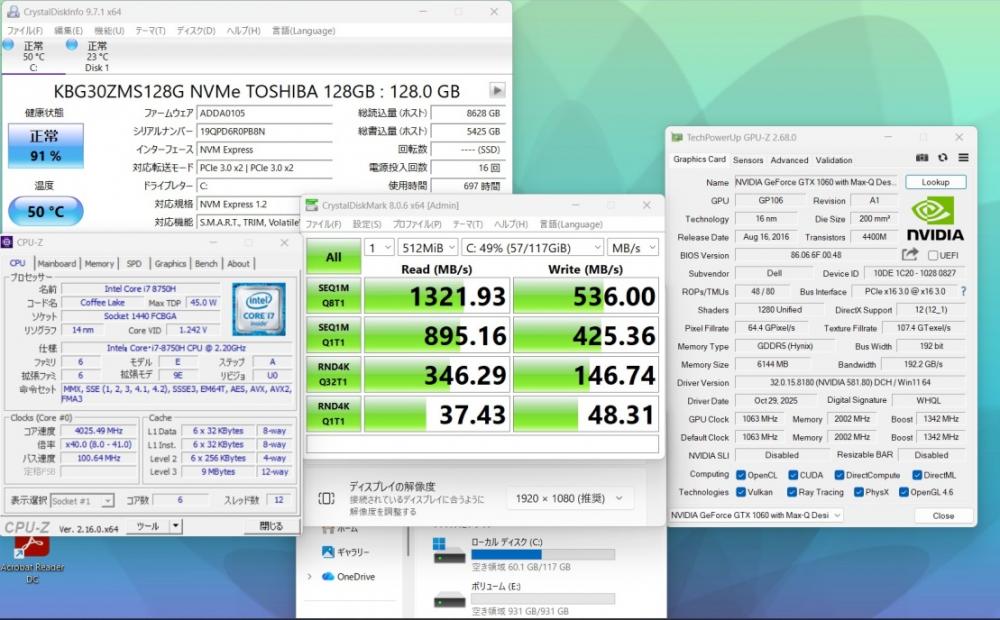Click the All button in CrystalDiskMark

334,256
